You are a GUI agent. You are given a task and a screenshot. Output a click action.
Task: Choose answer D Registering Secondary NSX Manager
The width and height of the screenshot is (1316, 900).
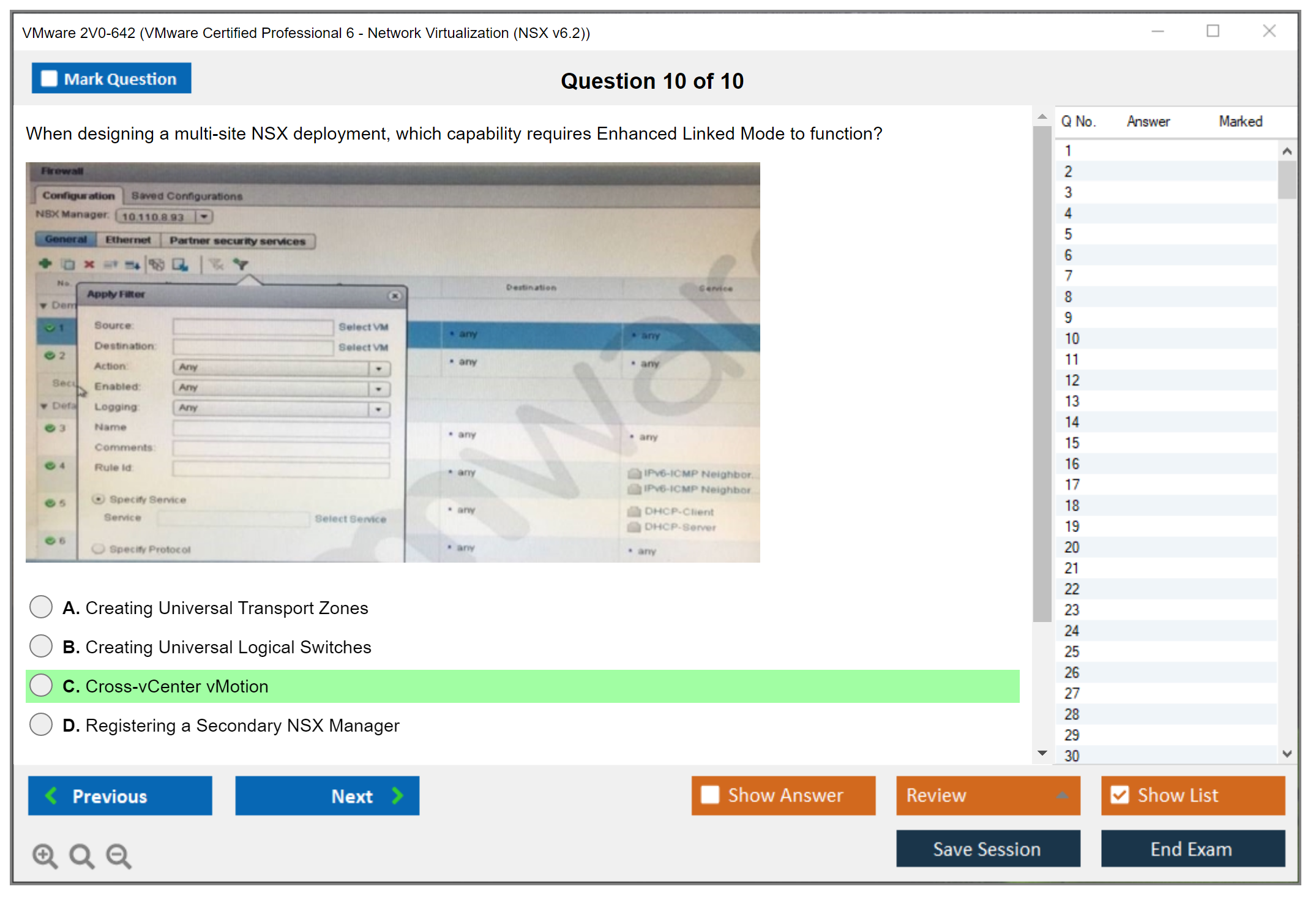coord(41,724)
